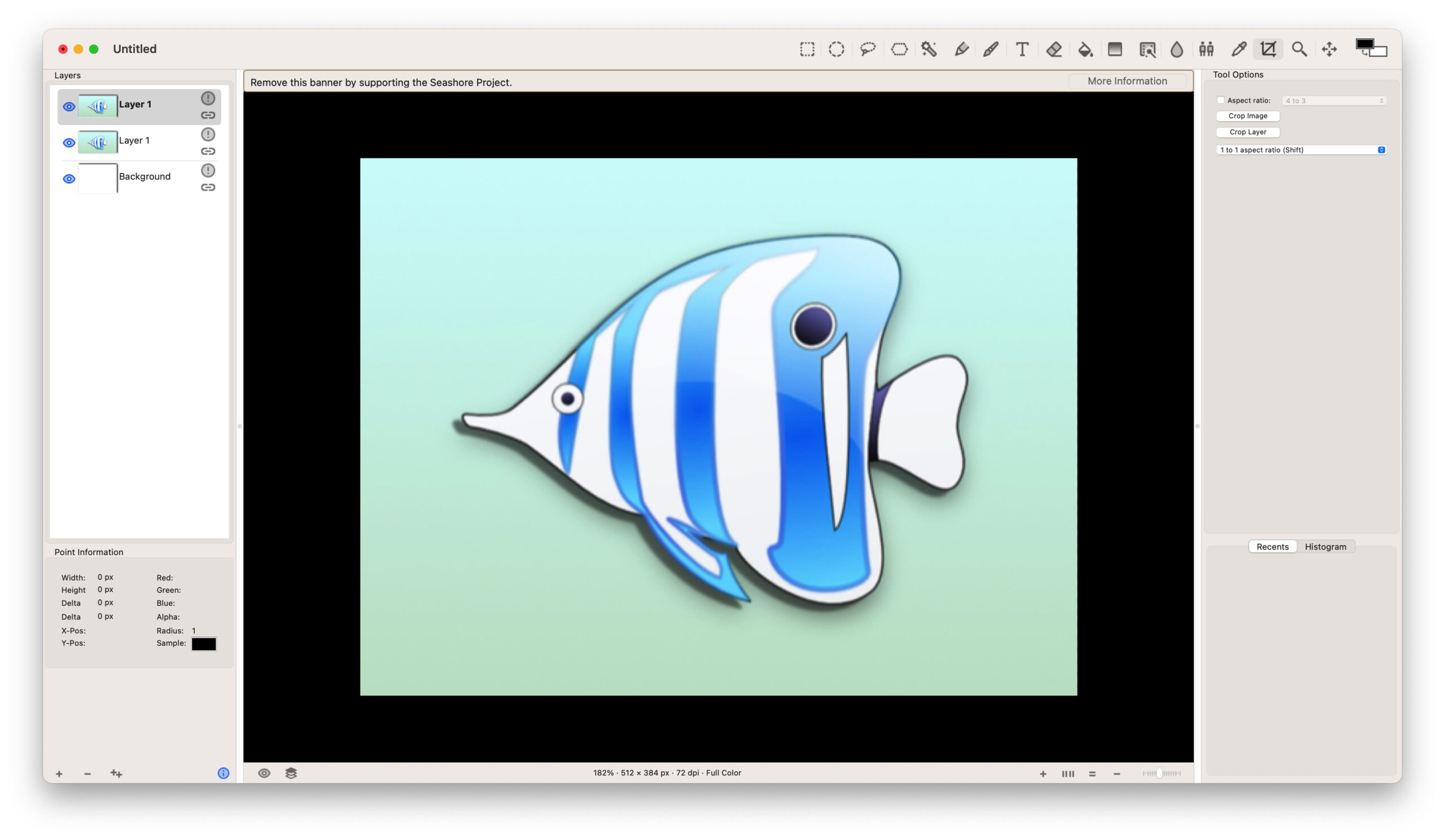This screenshot has width=1445, height=840.
Task: Hide the Background layer
Action: [x=69, y=179]
